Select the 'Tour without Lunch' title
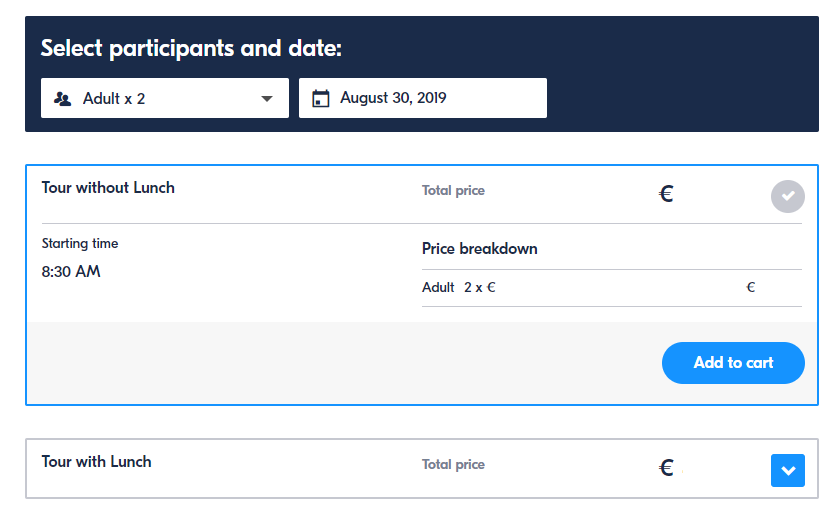The image size is (828, 510). (108, 188)
